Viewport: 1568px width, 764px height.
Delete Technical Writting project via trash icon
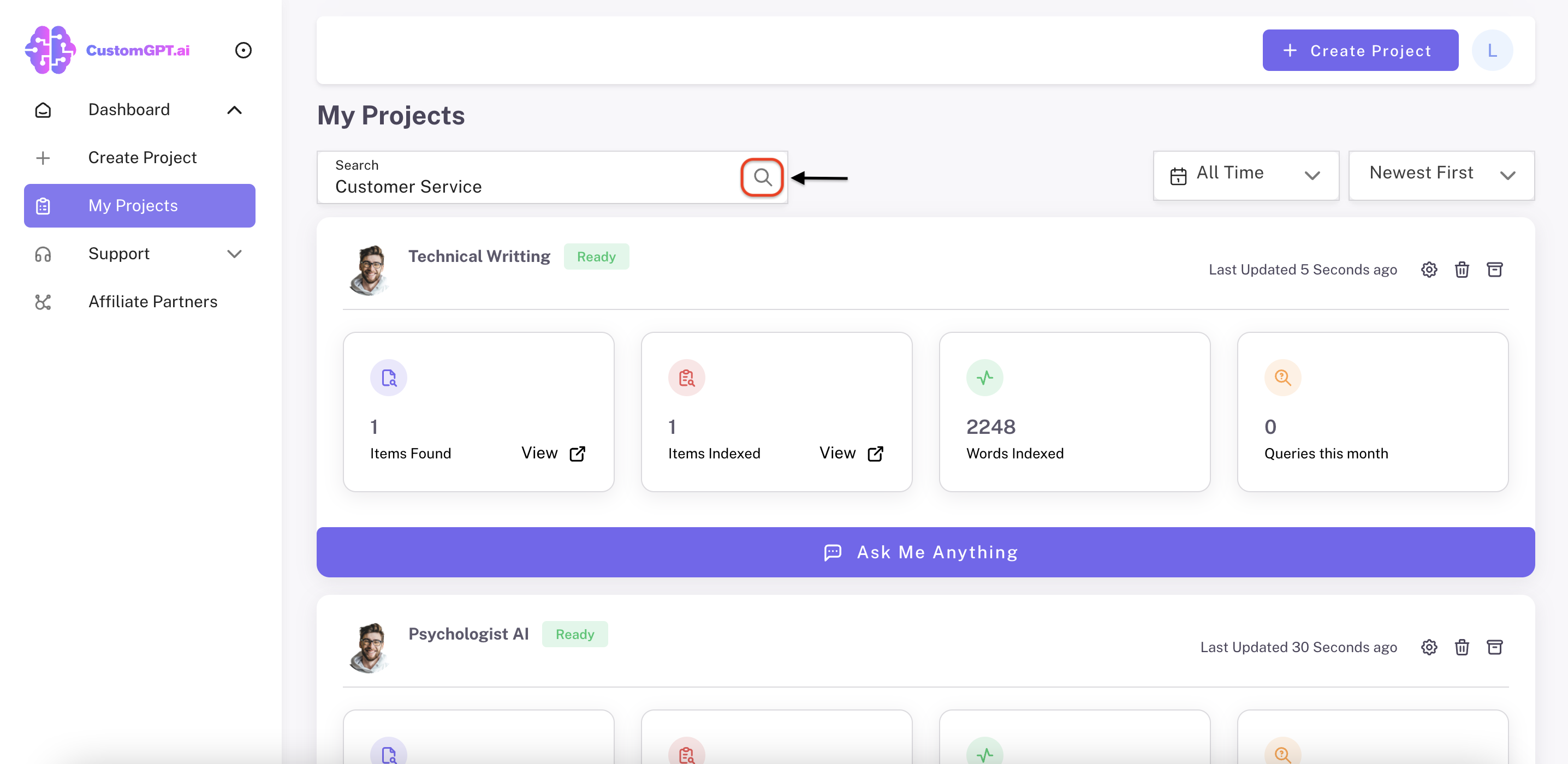coord(1462,270)
